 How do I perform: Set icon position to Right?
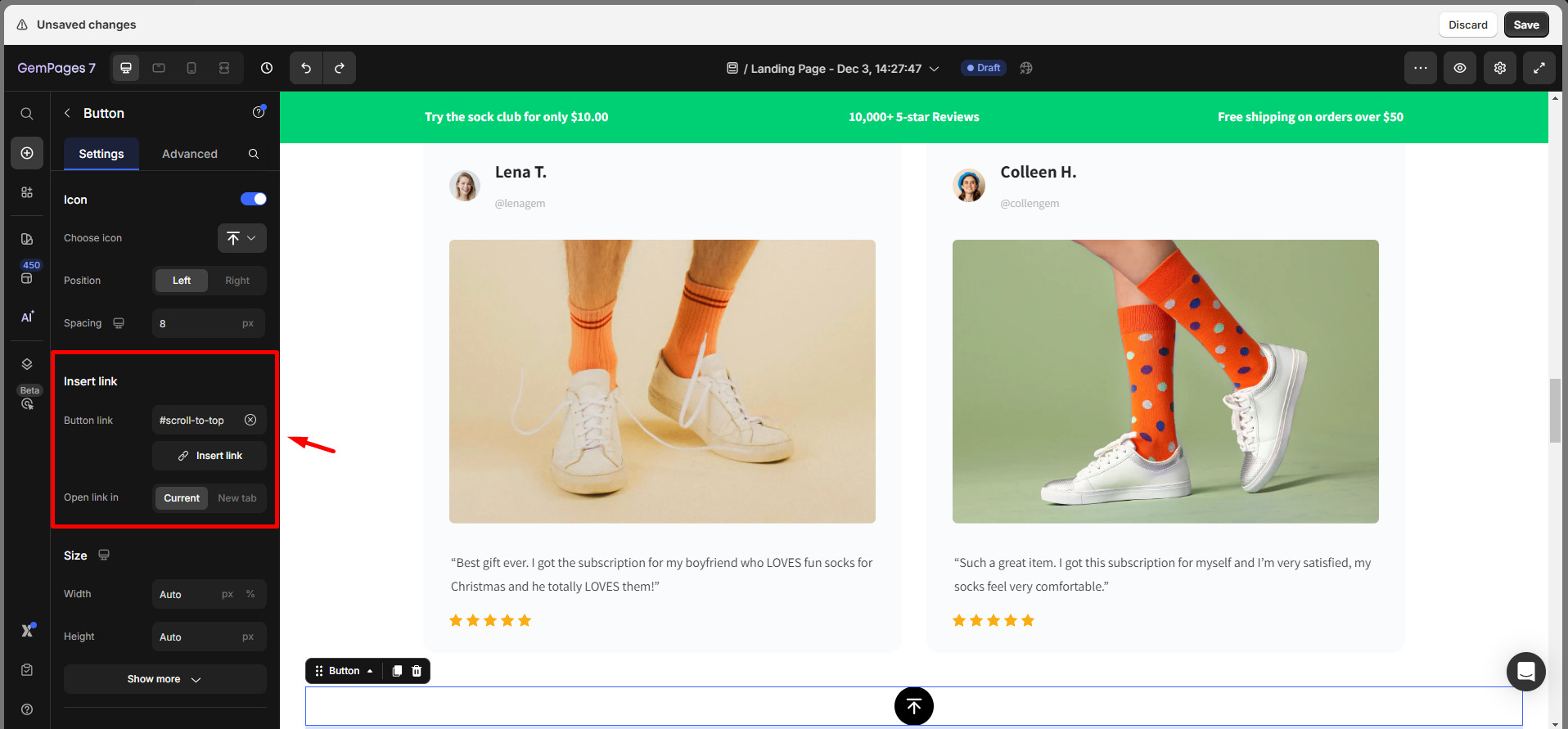(237, 281)
